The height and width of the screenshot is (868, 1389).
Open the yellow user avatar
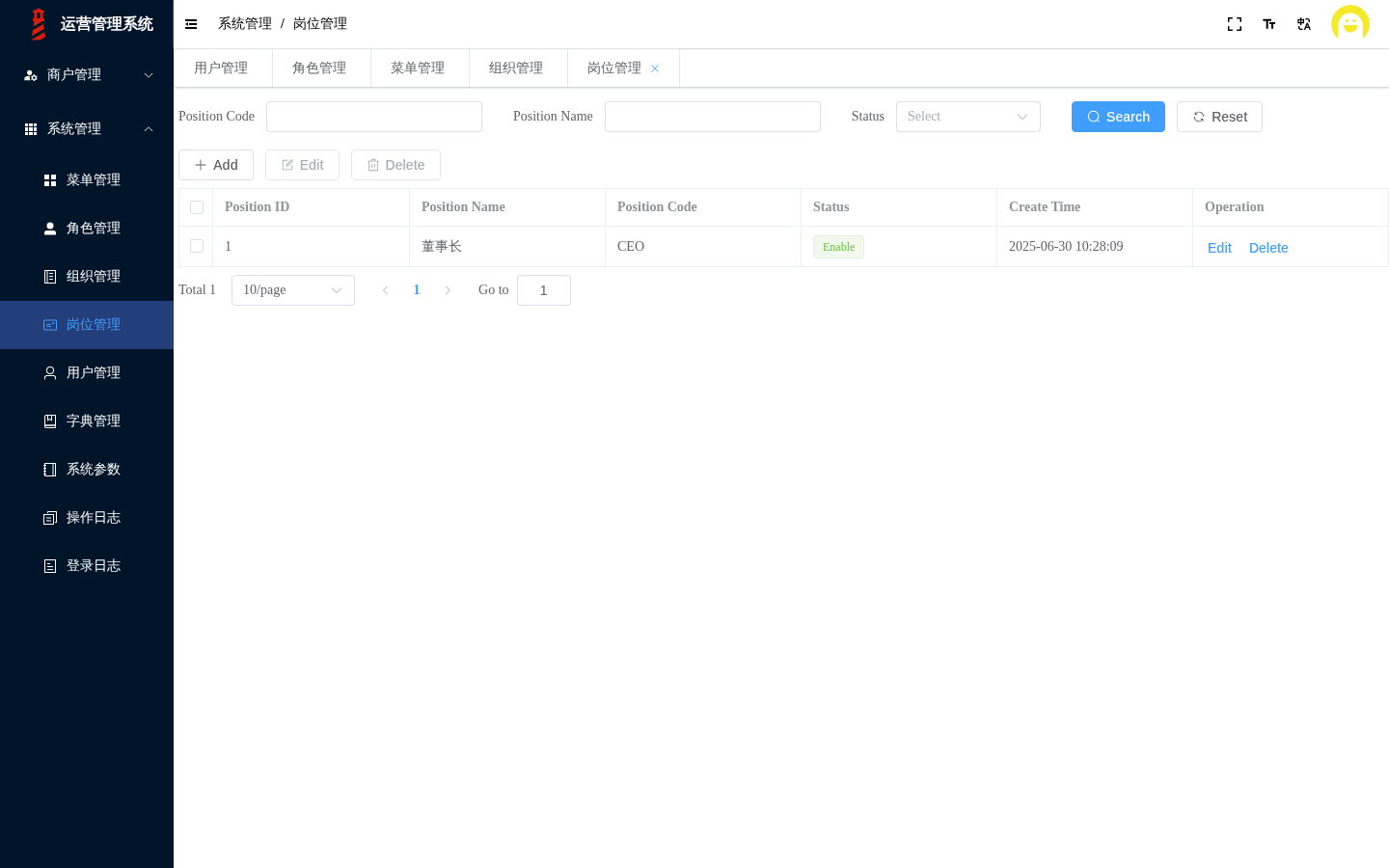pyautogui.click(x=1350, y=24)
